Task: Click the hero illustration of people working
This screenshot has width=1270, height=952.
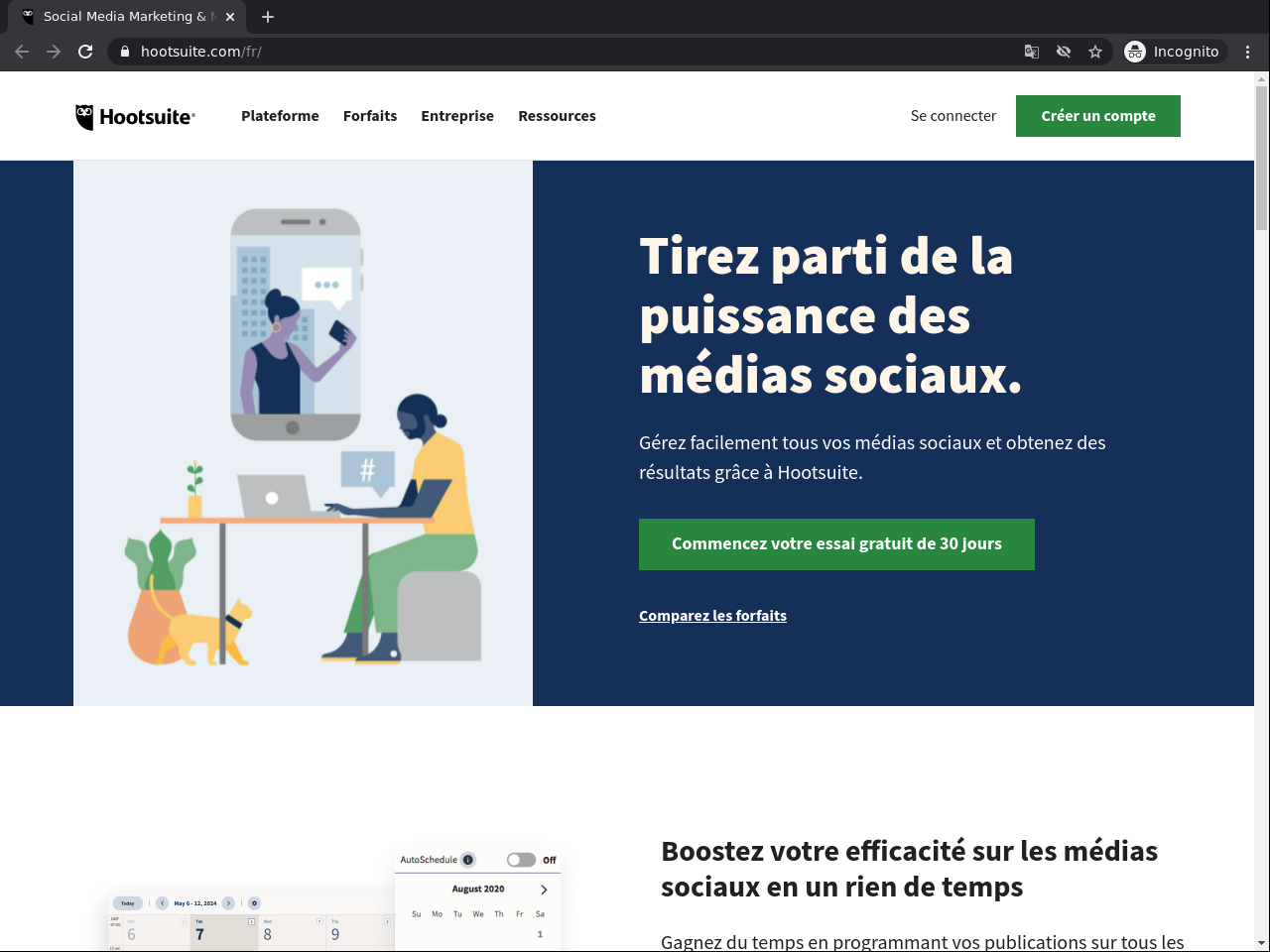Action: [x=303, y=433]
